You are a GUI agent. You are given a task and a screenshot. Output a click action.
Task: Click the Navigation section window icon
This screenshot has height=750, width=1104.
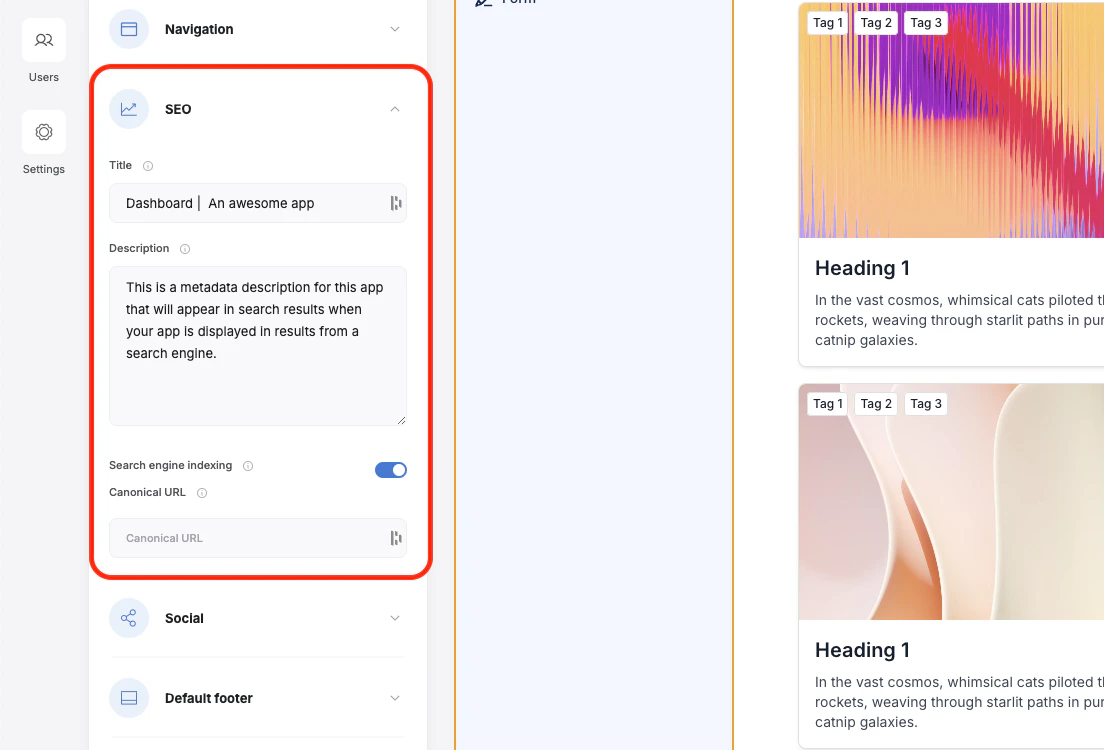(x=129, y=29)
